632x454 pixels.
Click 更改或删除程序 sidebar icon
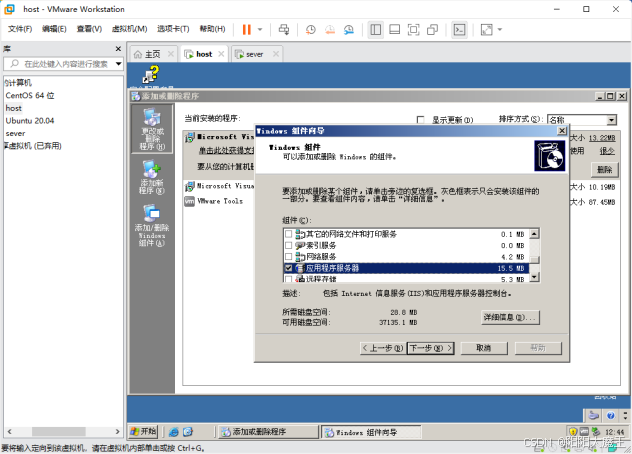coord(152,129)
